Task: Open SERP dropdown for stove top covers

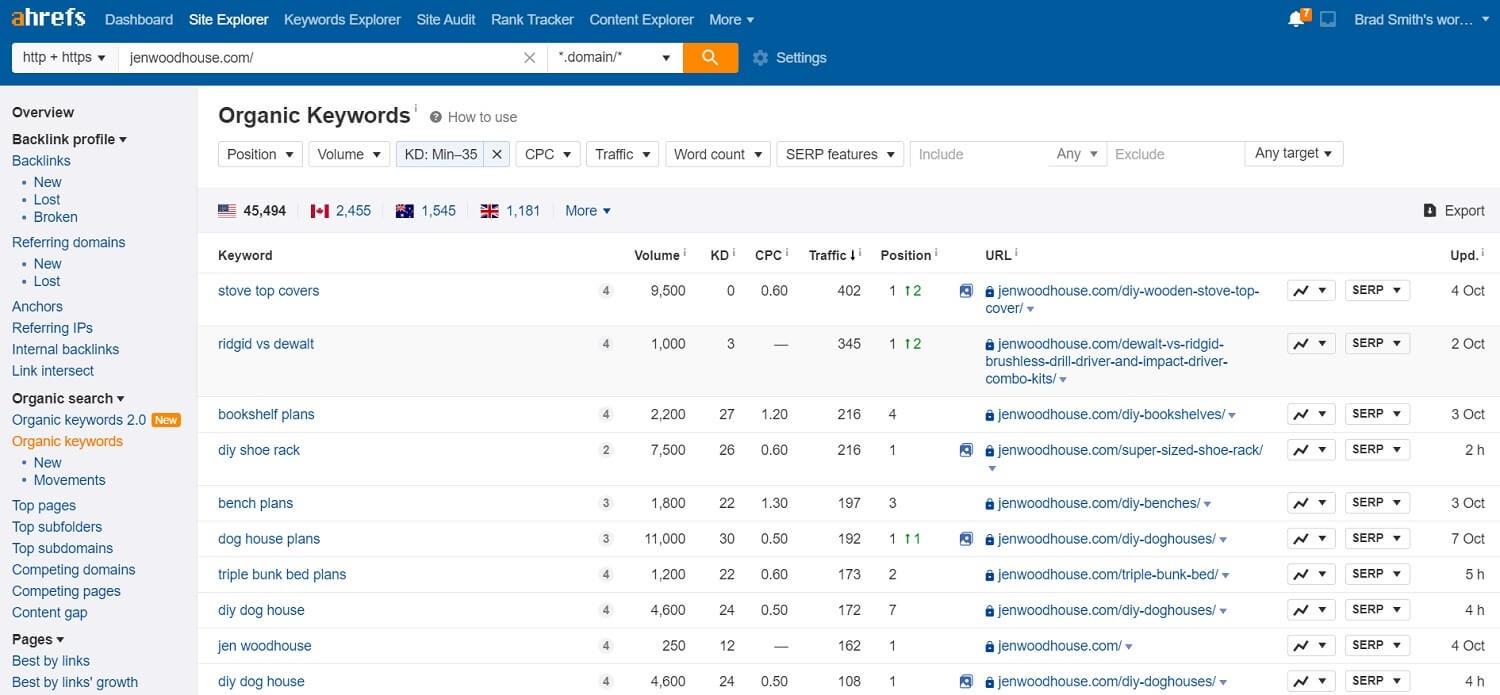Action: [1378, 290]
